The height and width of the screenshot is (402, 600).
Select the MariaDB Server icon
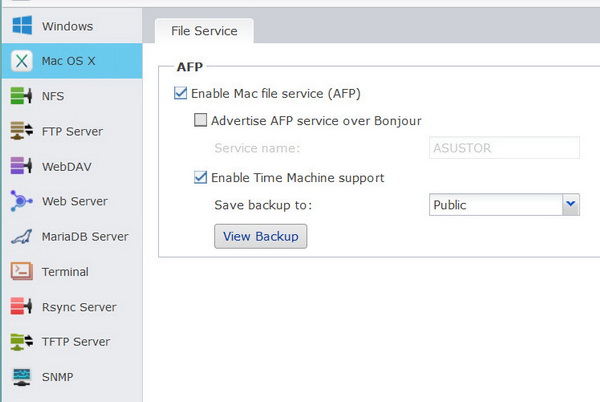click(22, 237)
